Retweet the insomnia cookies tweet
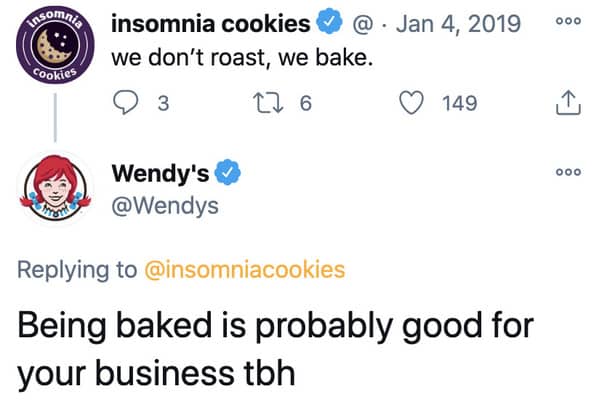This screenshot has width=599, height=410. tap(269, 103)
